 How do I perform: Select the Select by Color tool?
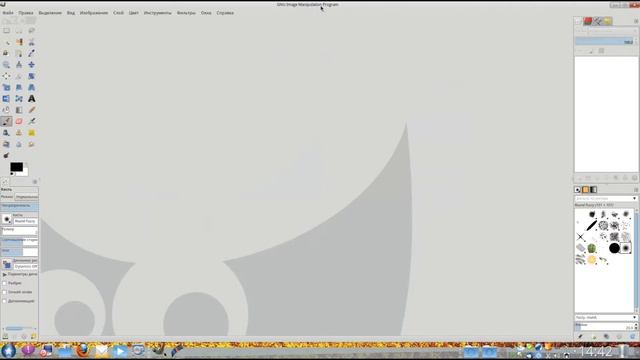point(19,42)
